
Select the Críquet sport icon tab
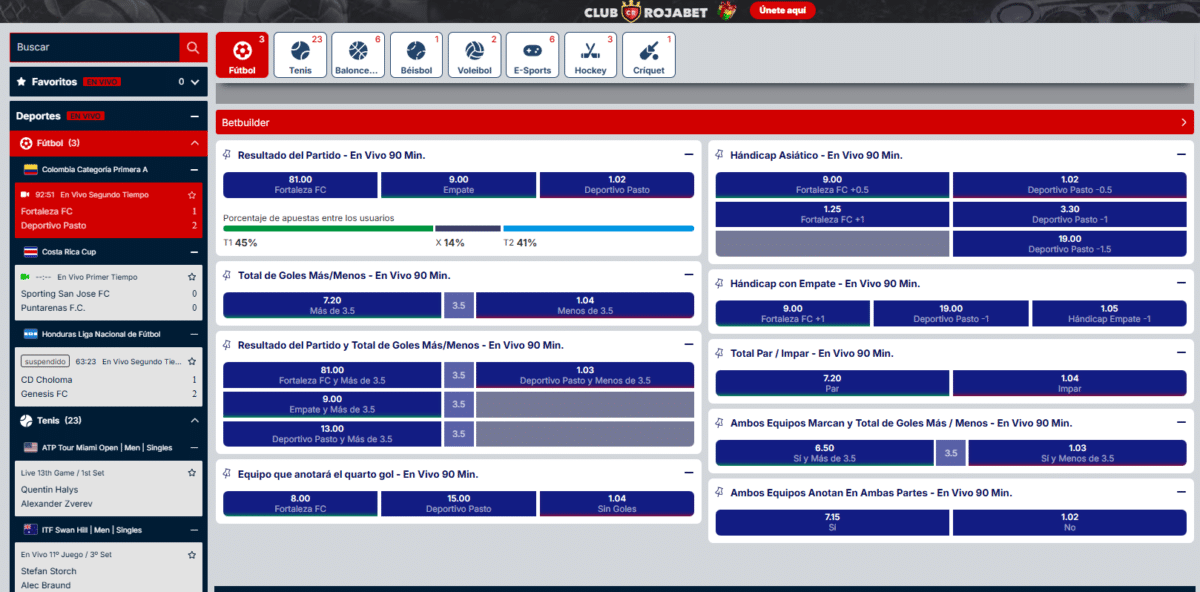[x=648, y=55]
